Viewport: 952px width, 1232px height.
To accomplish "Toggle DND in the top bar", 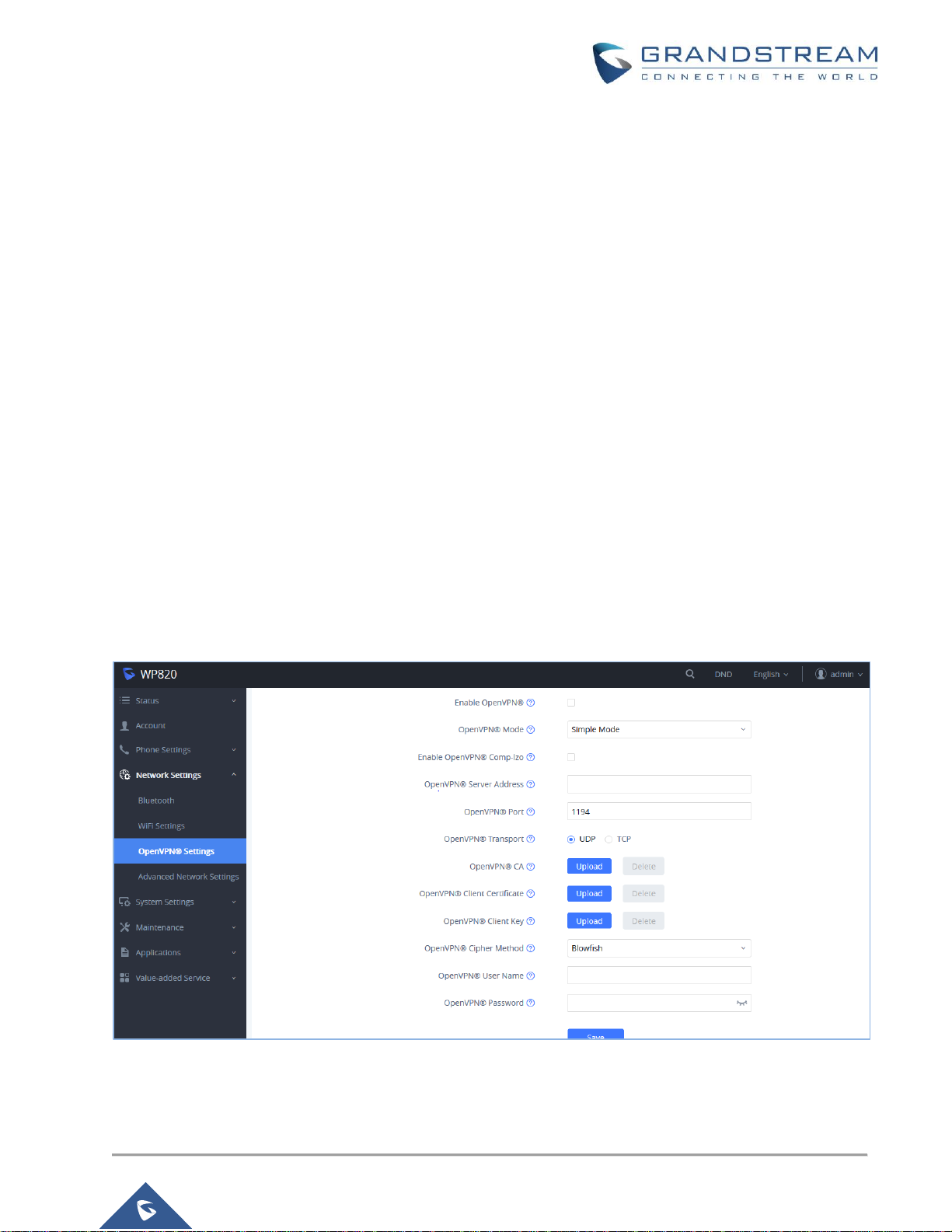I will coord(724,675).
